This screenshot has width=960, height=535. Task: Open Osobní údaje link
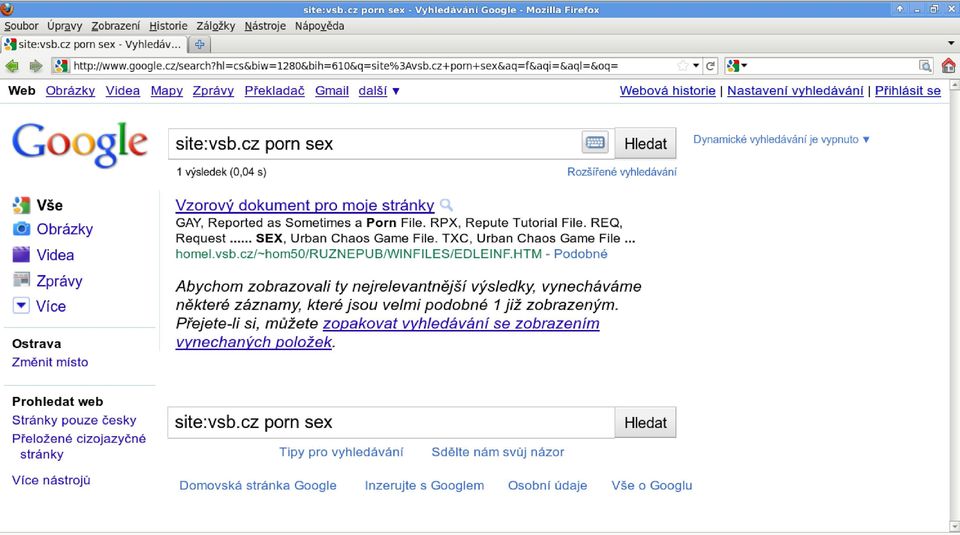pos(547,485)
